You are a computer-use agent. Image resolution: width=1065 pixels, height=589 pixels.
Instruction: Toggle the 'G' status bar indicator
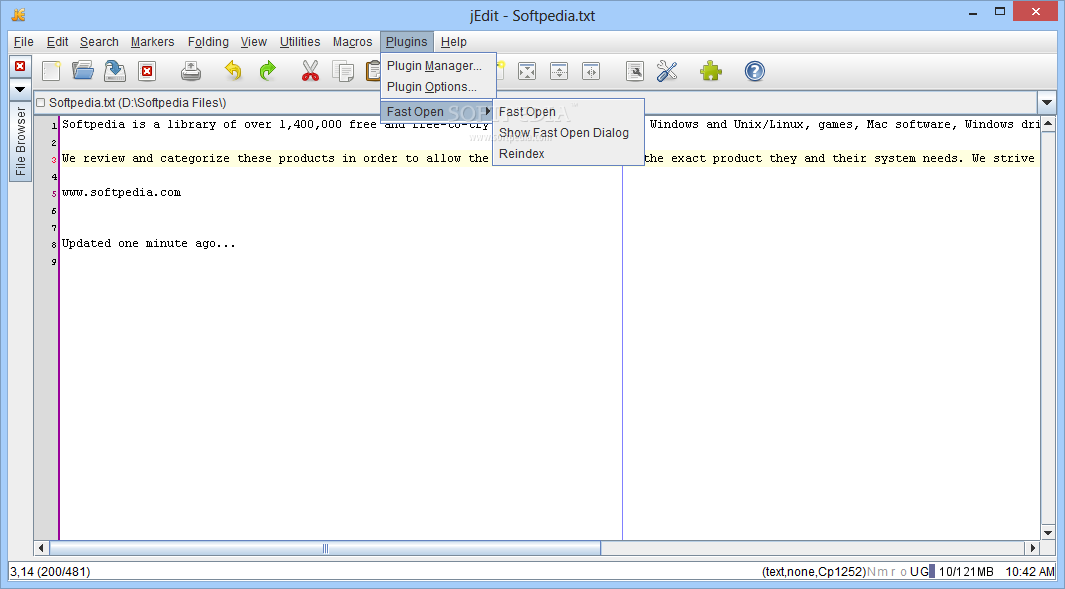[924, 572]
